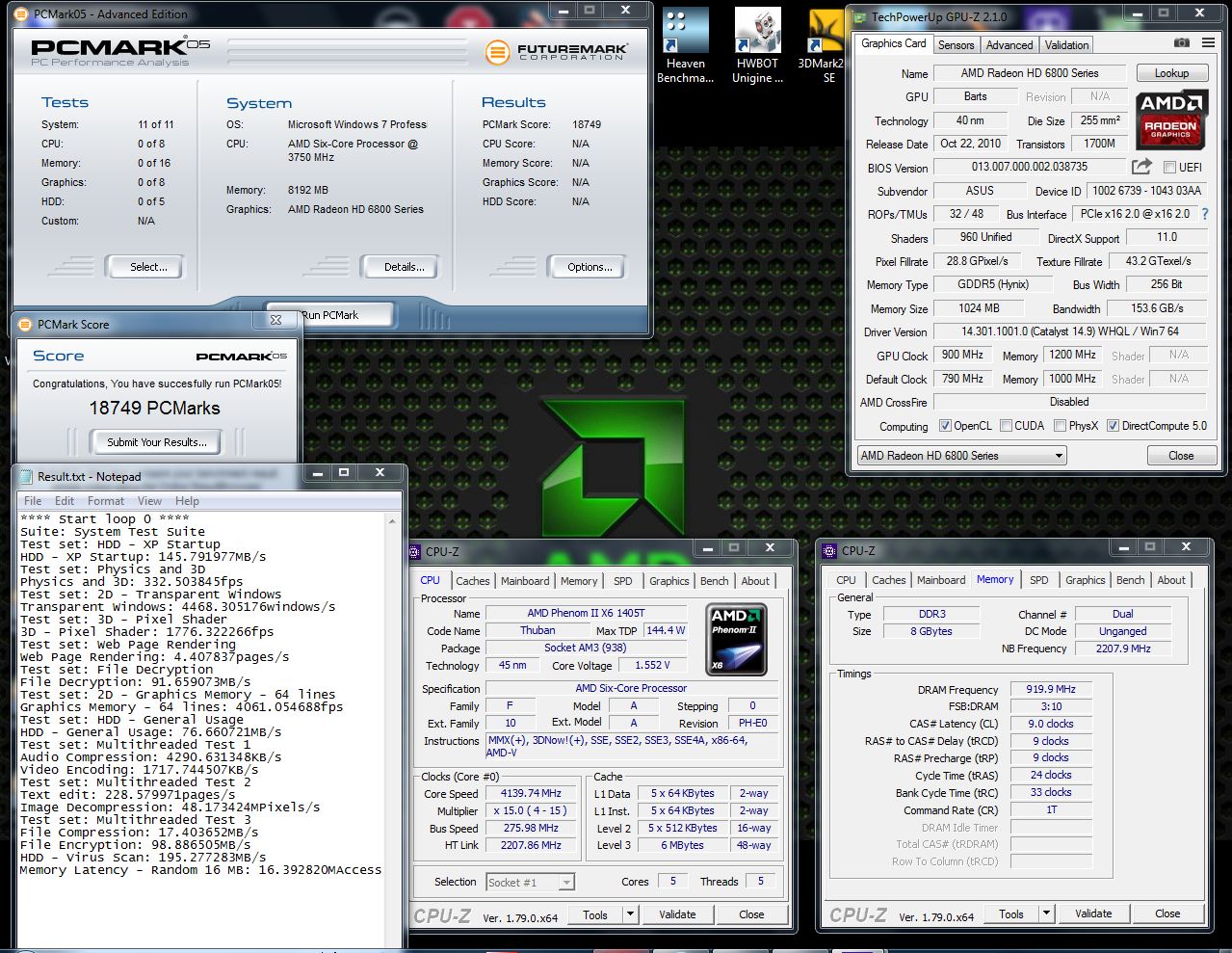Open Notepad View menu

coord(149,501)
